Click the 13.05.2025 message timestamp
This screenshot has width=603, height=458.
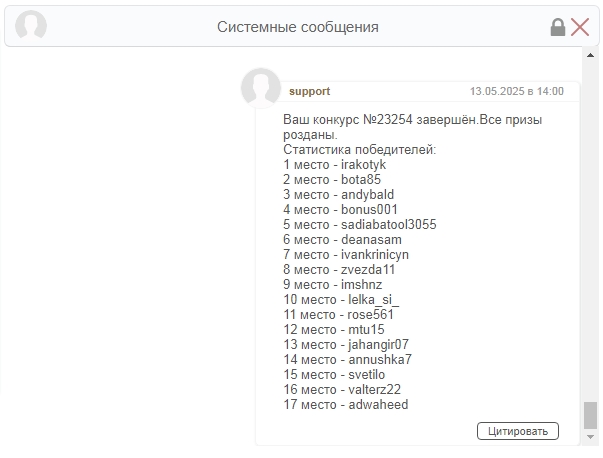(516, 91)
